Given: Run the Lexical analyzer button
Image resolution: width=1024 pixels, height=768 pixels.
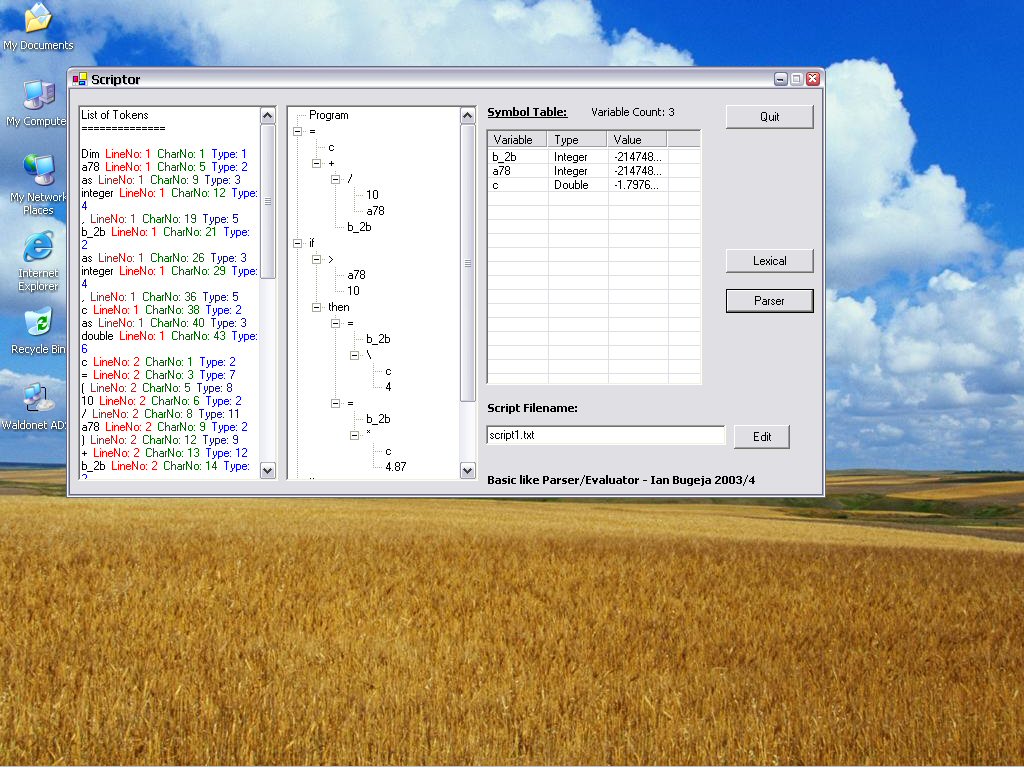Looking at the screenshot, I should coord(769,261).
